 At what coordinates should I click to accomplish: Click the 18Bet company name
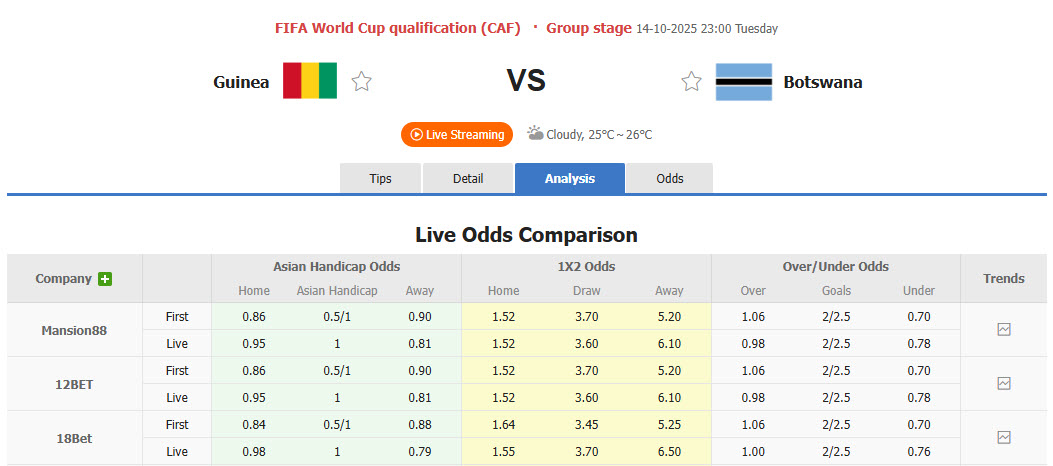point(74,438)
